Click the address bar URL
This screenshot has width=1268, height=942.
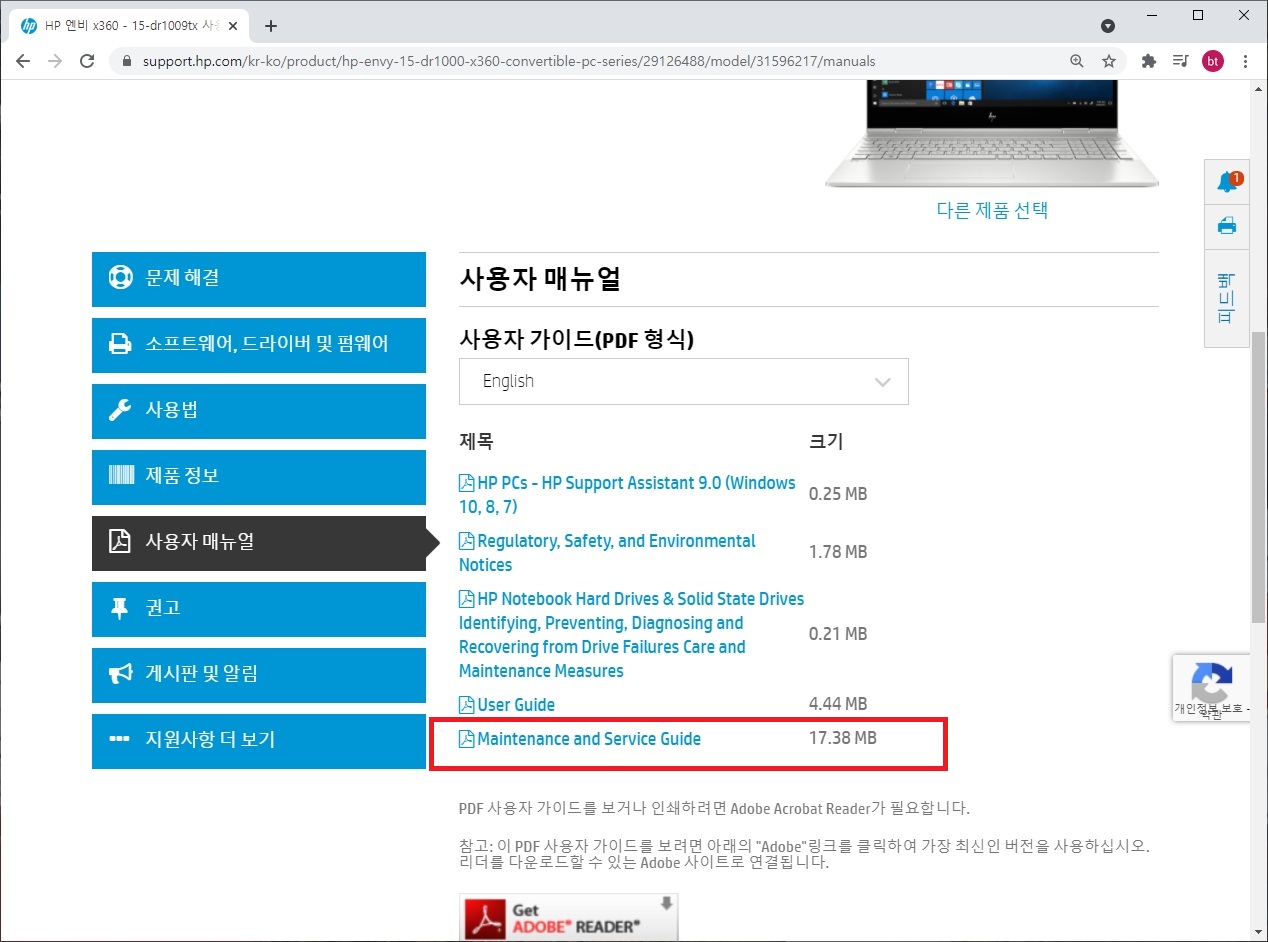coord(509,61)
